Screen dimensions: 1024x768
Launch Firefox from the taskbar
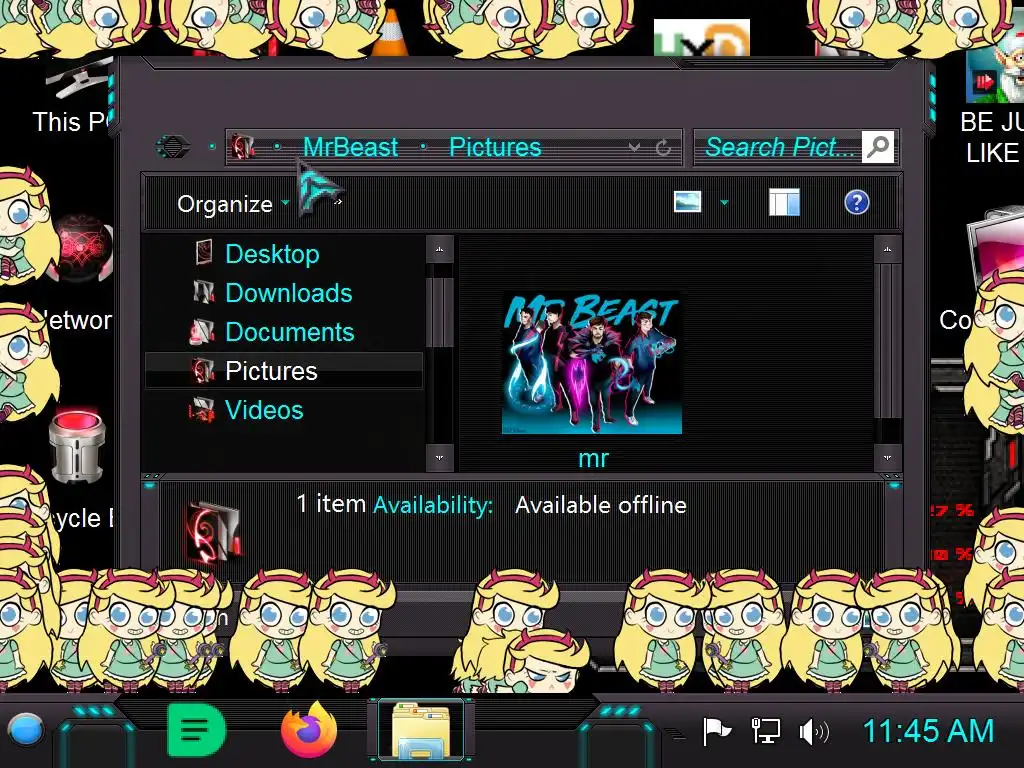(x=309, y=729)
